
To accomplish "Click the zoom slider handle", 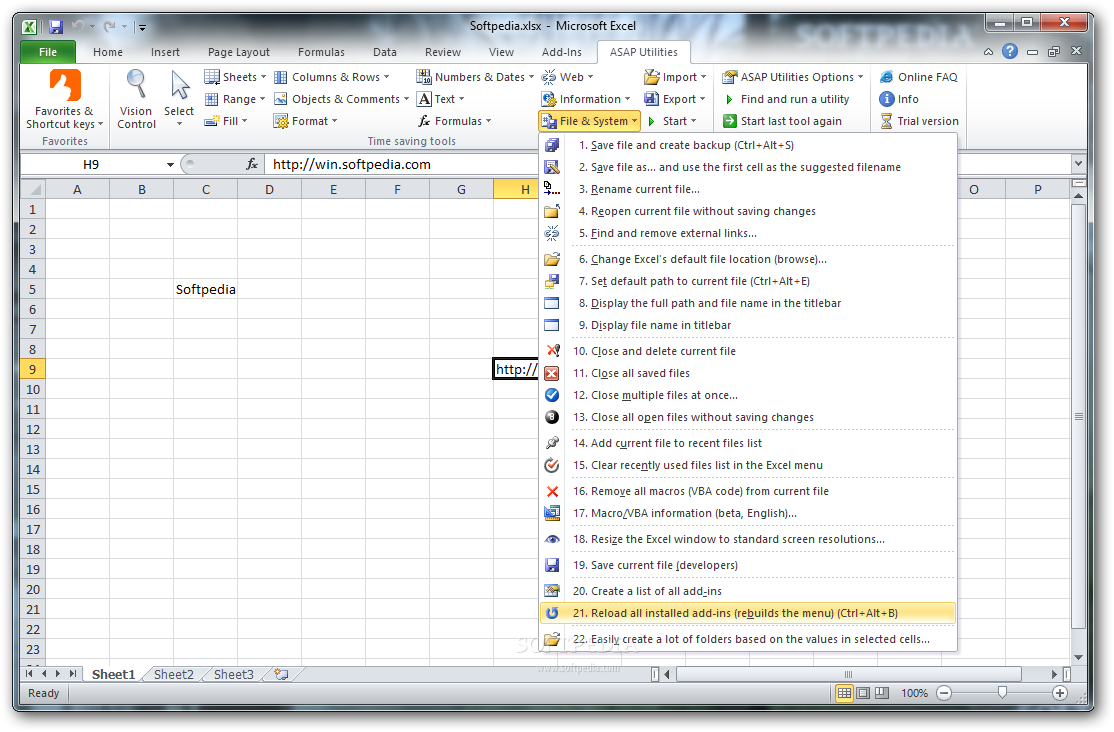I will [1002, 692].
